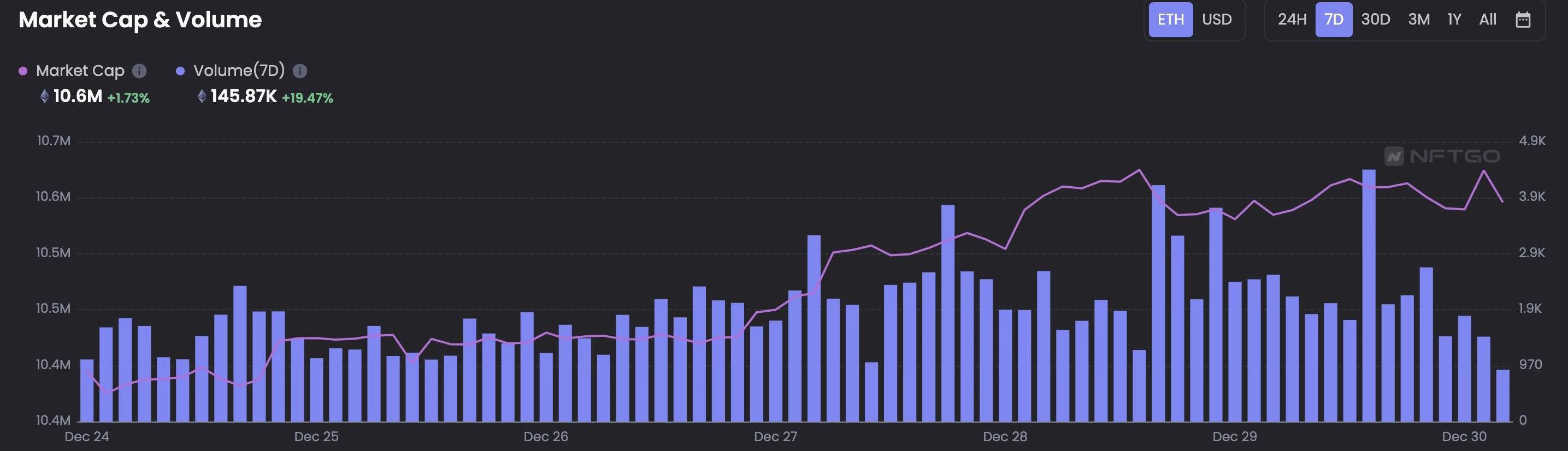
Task: Toggle the Volume(7D) series legend
Action: click(239, 71)
